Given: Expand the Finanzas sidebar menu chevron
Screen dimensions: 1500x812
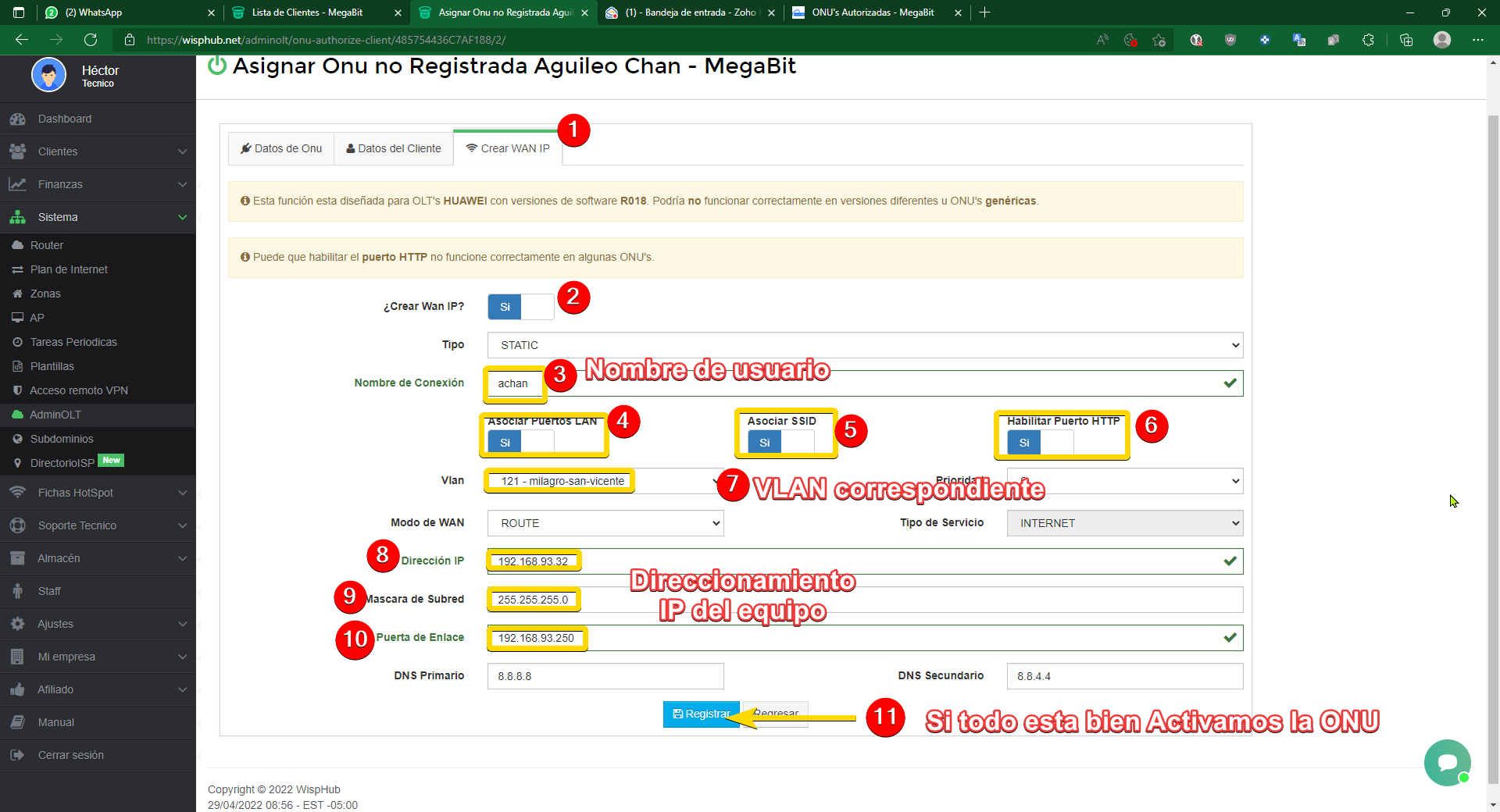Looking at the screenshot, I should (182, 184).
